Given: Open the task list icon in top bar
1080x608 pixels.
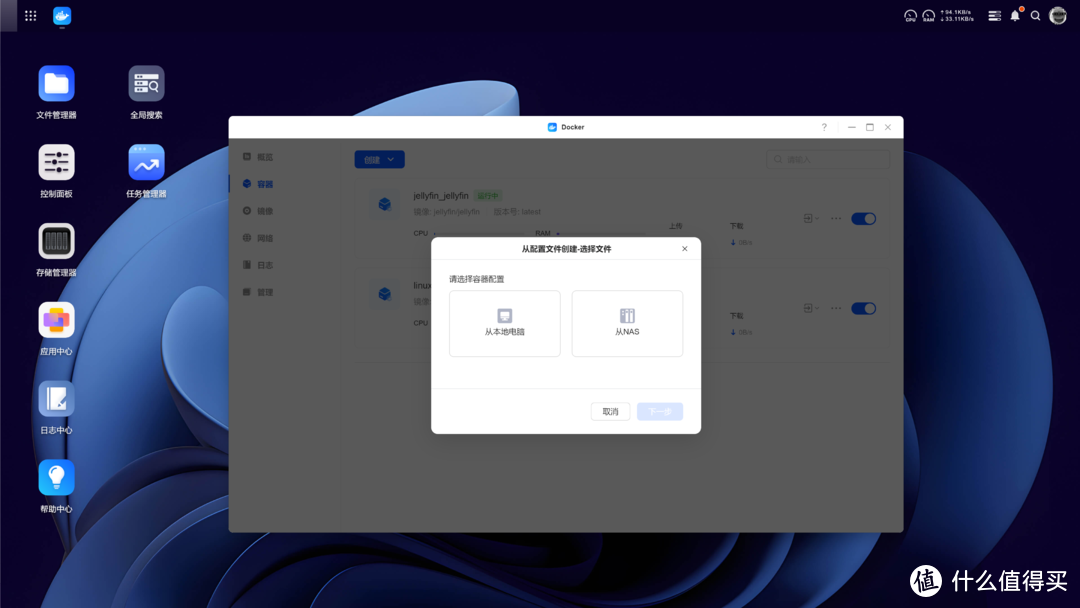Looking at the screenshot, I should [994, 15].
